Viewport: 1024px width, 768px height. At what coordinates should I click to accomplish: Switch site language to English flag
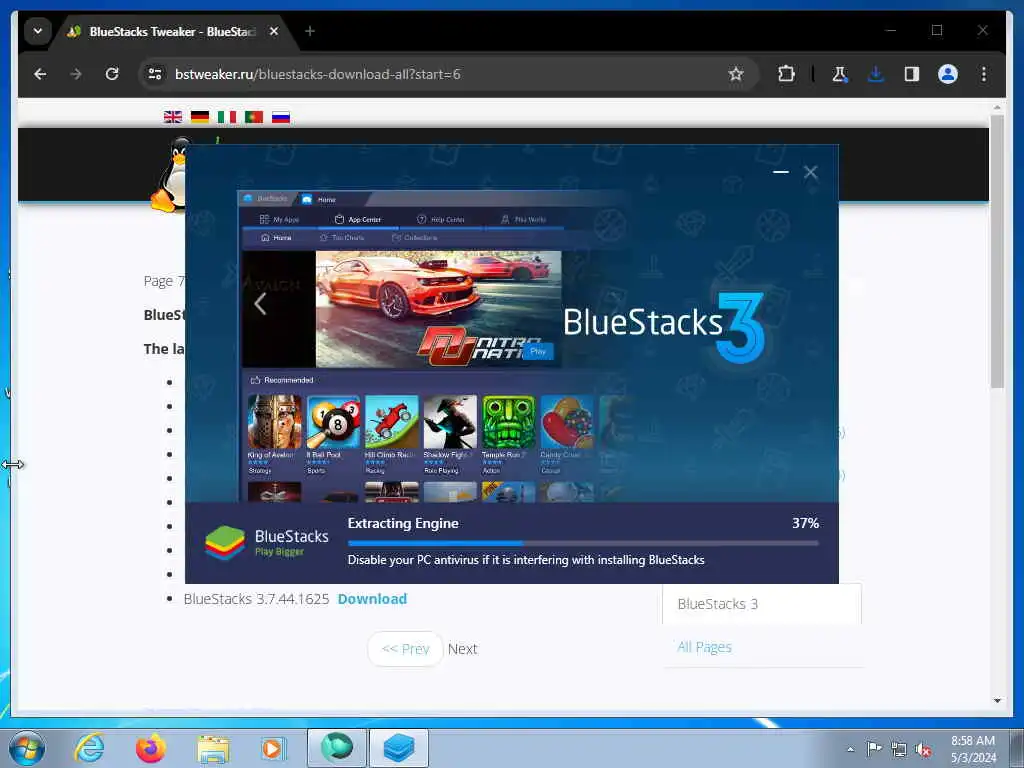point(173,117)
